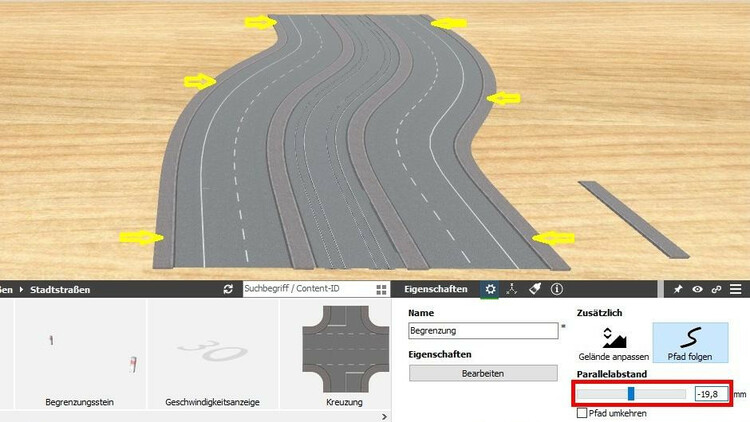Click the Parallelabstand value field -19,8

[711, 394]
